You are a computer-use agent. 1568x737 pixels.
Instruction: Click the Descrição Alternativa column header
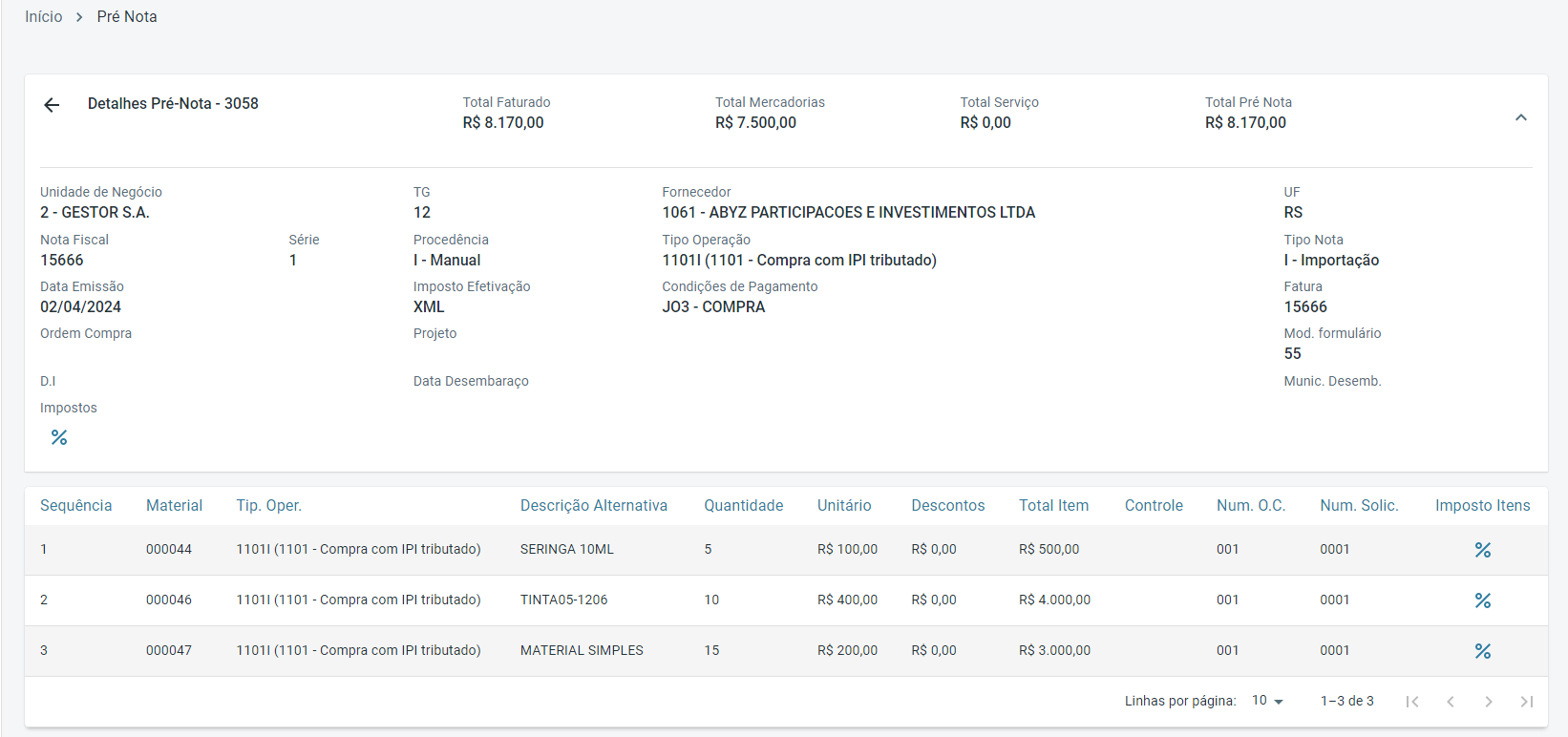point(593,506)
